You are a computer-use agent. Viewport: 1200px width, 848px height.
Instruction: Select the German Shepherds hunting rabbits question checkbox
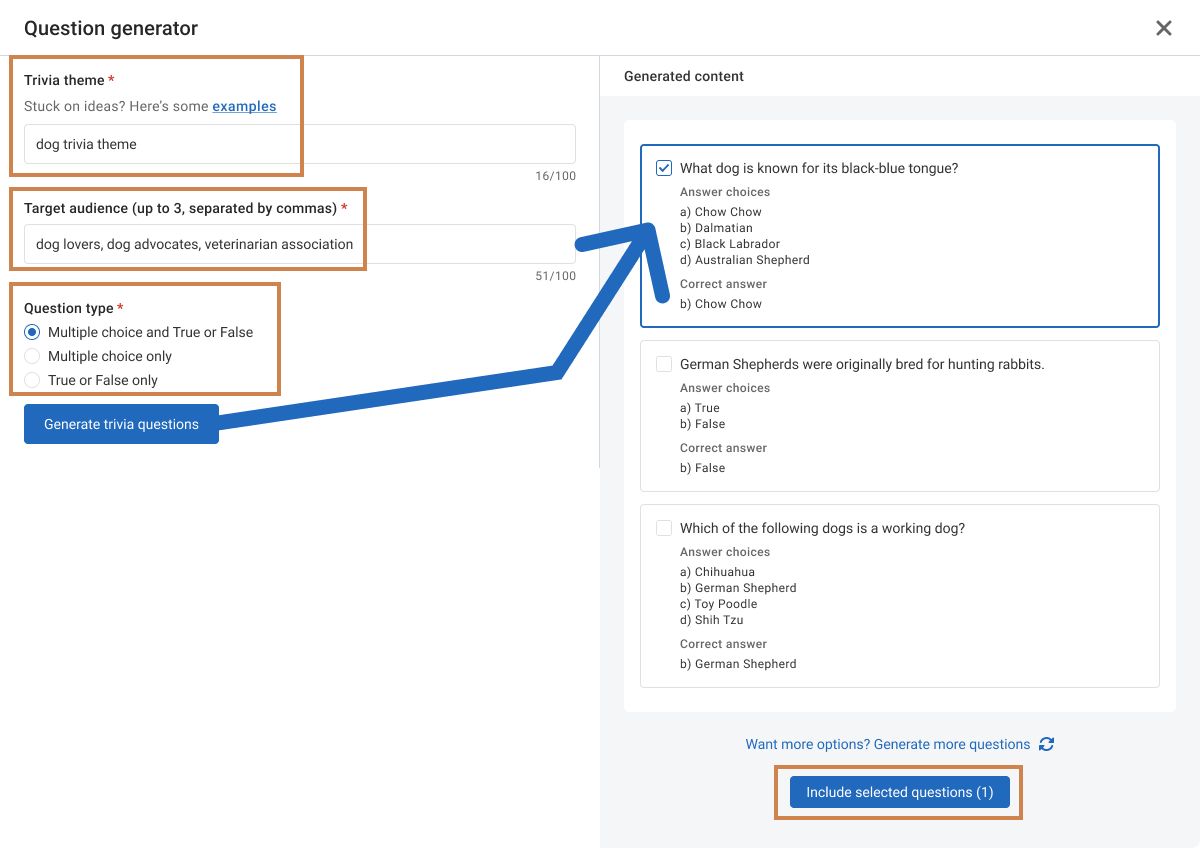[x=664, y=364]
